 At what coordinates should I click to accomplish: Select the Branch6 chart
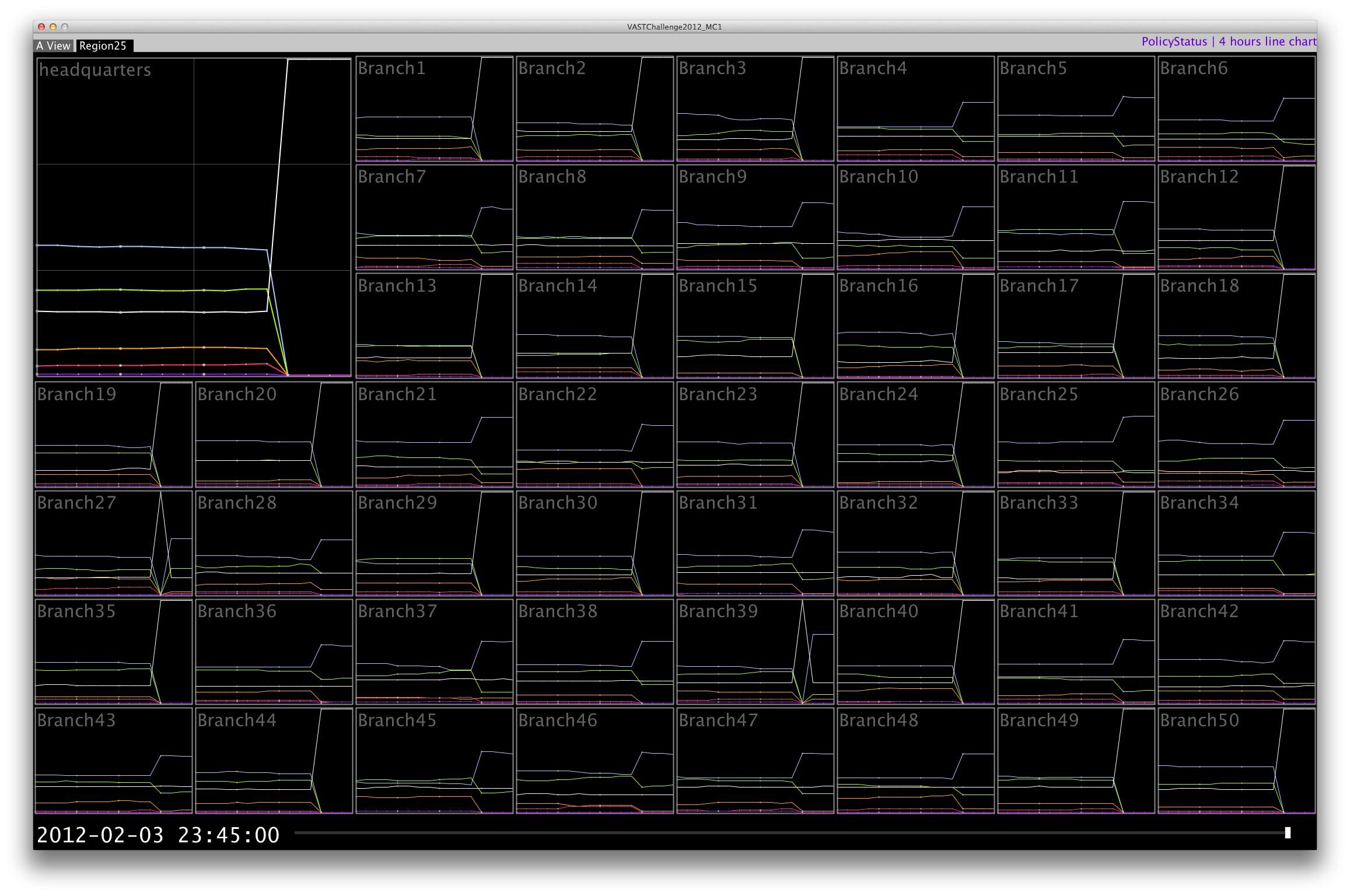point(1237,109)
